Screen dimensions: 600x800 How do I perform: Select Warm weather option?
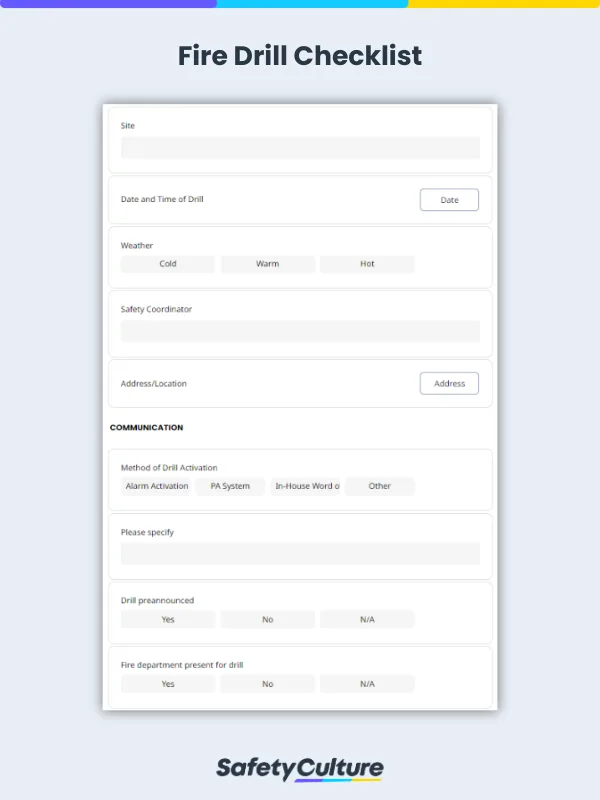[x=268, y=264]
